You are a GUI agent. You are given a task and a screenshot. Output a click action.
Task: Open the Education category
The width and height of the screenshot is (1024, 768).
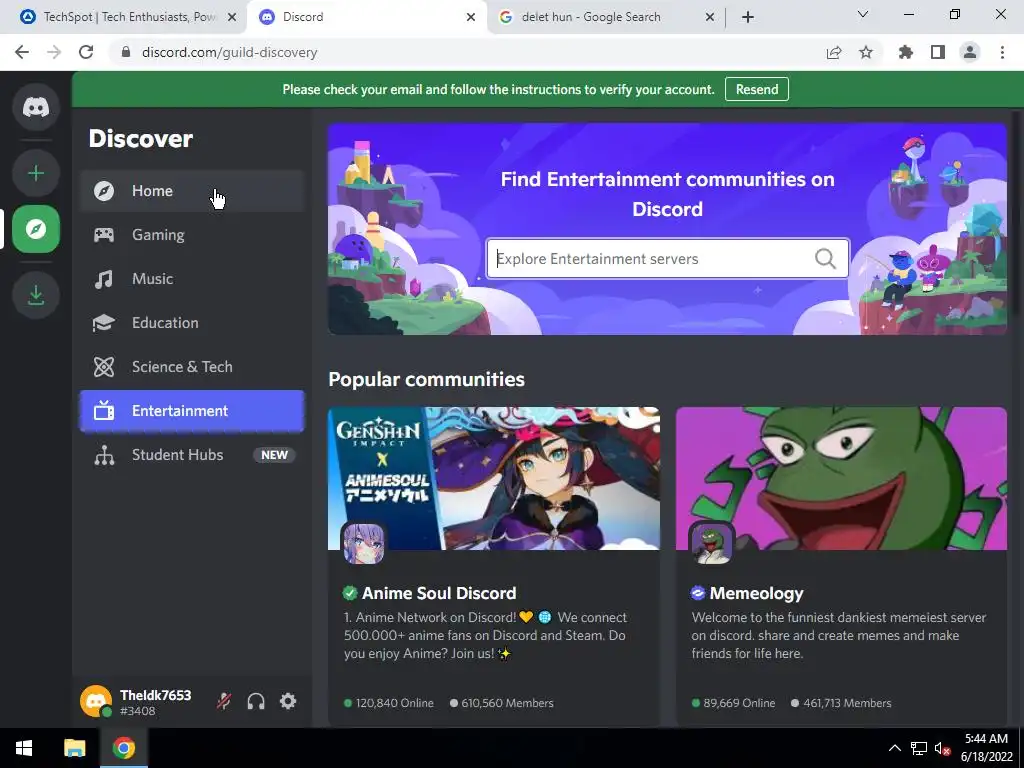tap(192, 323)
